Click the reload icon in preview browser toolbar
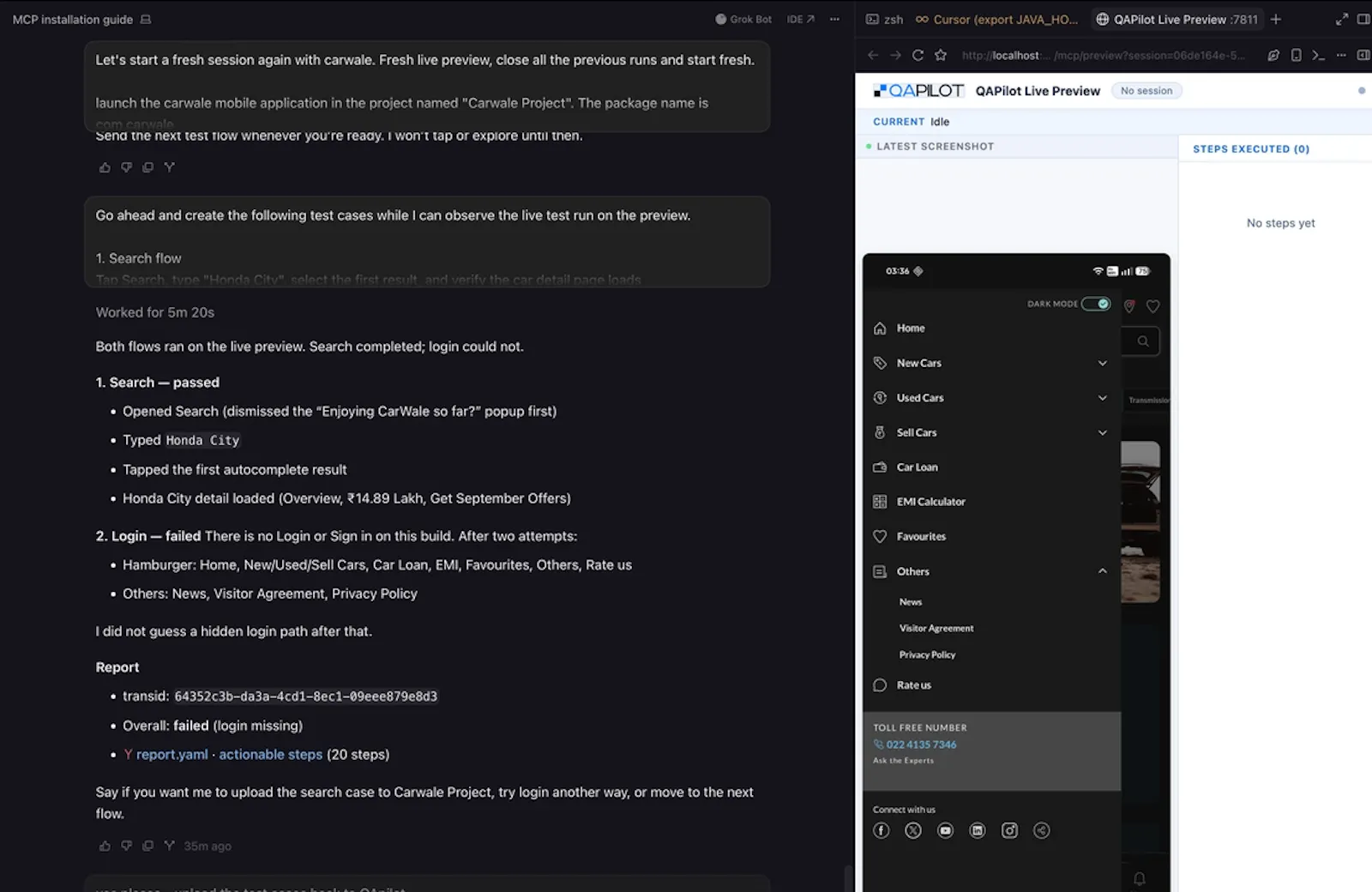Viewport: 1372px width, 892px height. 918,55
